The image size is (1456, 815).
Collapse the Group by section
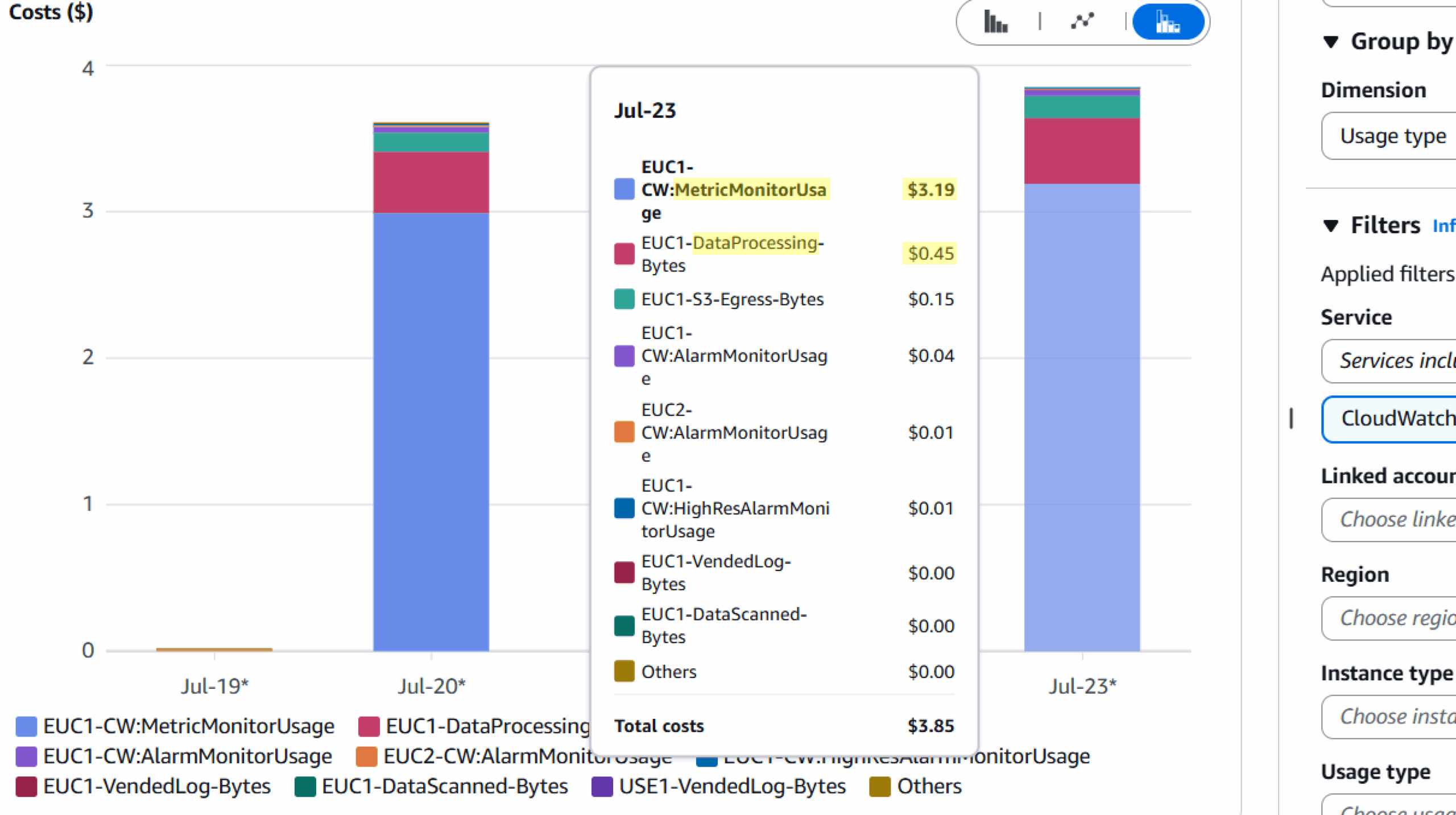(1331, 42)
